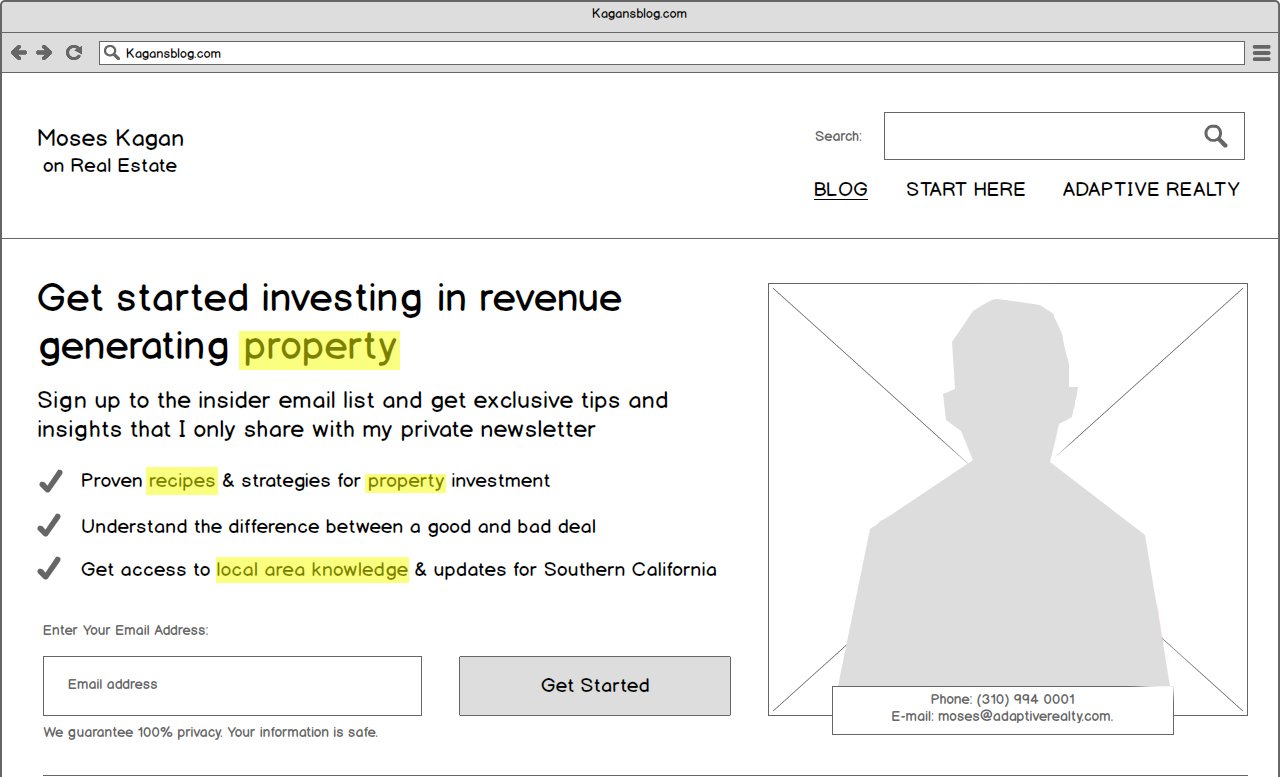The height and width of the screenshot is (777, 1280).
Task: Go to the START HERE page
Action: click(965, 189)
